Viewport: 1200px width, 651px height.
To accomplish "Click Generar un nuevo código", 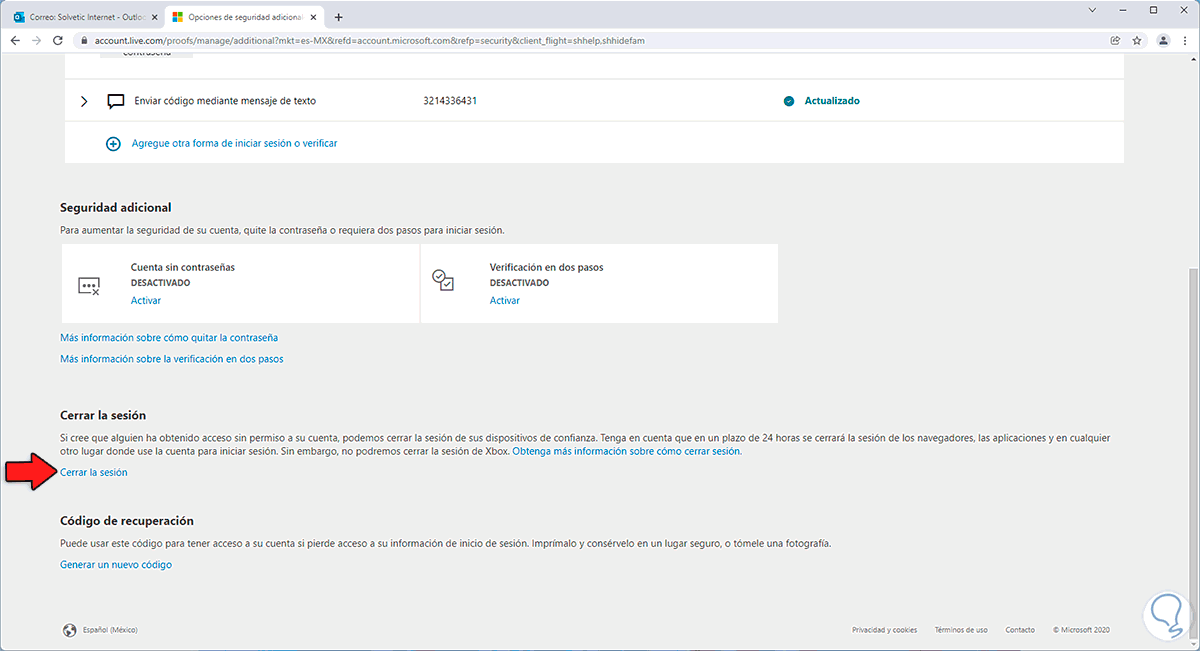I will click(x=116, y=565).
